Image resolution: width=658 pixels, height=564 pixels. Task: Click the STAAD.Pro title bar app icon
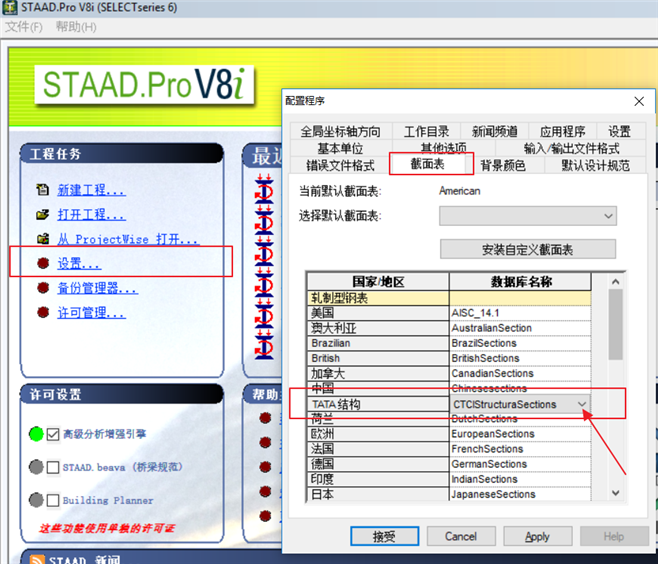[10, 8]
